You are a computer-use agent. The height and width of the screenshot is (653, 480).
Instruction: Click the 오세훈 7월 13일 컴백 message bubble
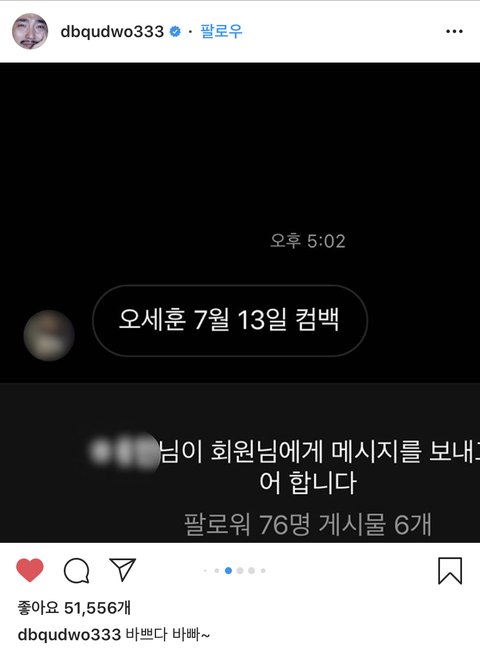tap(230, 321)
